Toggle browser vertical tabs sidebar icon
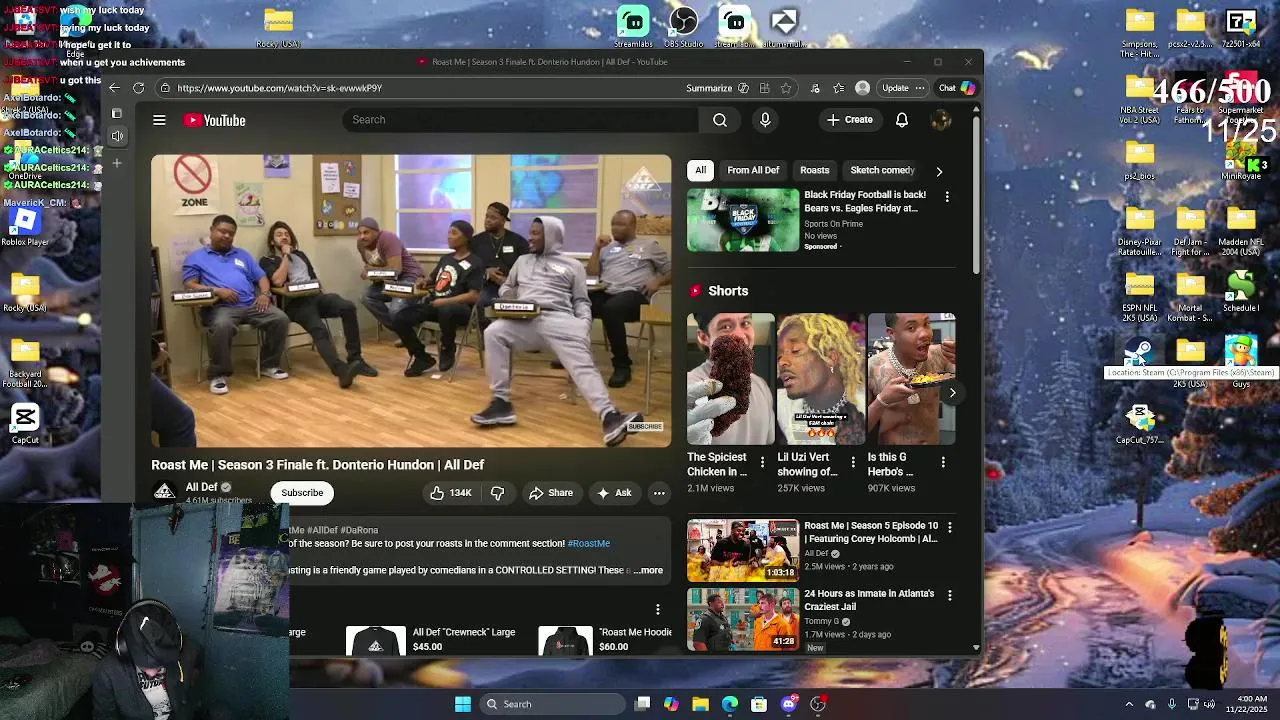 [x=117, y=113]
